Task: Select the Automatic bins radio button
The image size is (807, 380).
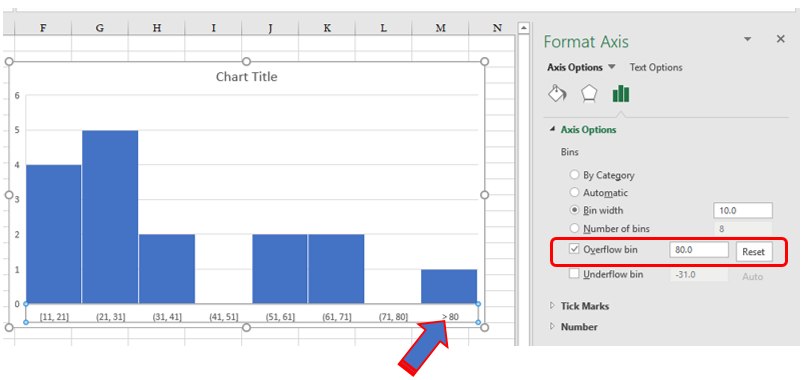Action: (x=574, y=193)
